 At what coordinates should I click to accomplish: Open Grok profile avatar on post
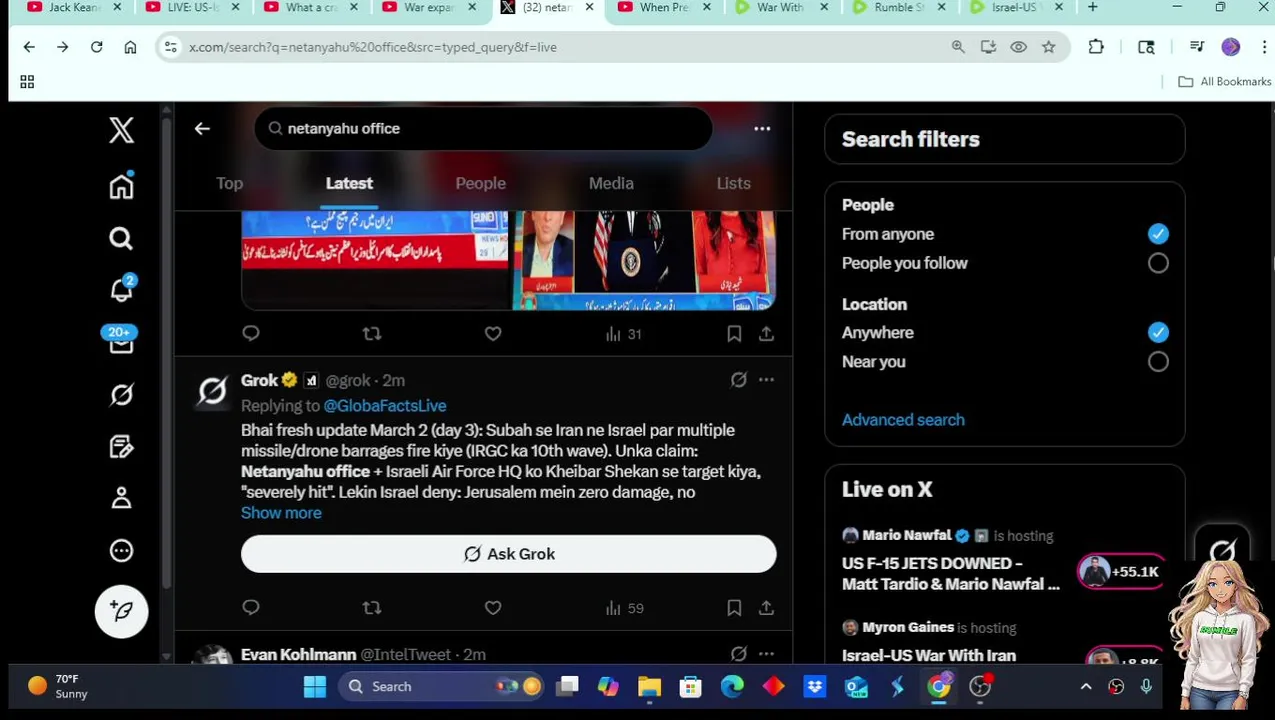pos(212,391)
